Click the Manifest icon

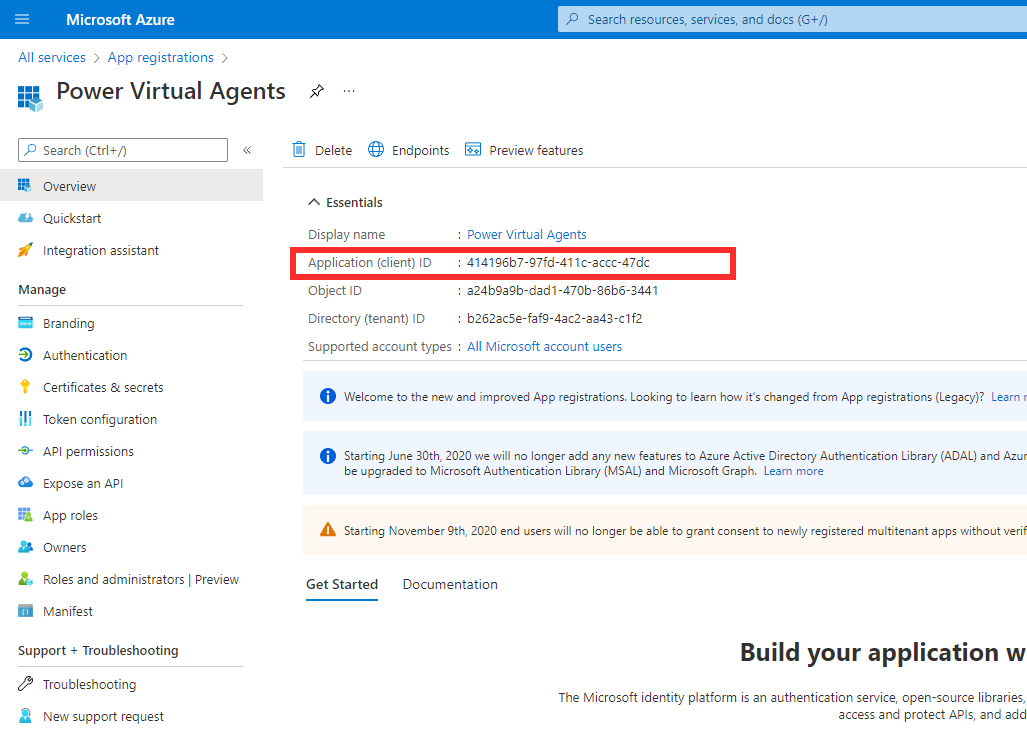[x=26, y=611]
